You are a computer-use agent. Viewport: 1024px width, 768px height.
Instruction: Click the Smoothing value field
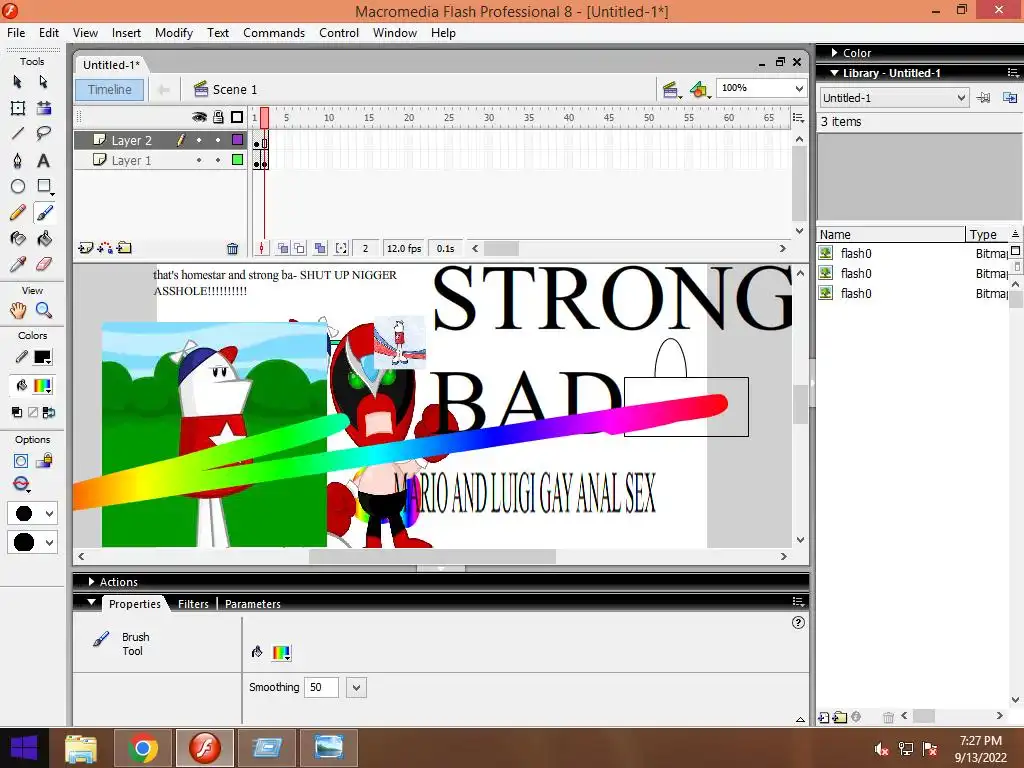321,688
